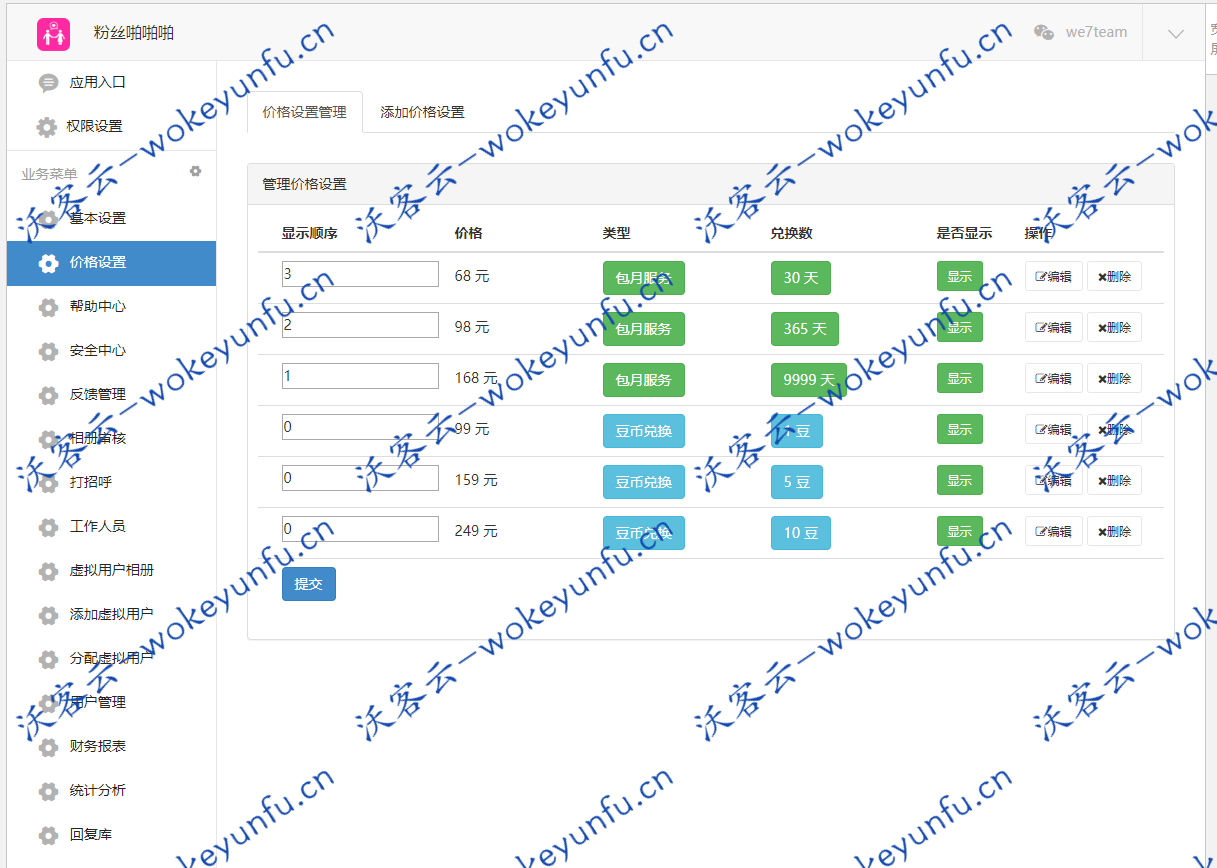Screen dimensions: 1217x868
Task: Toggle 显示 for the 168 元 row
Action: (960, 378)
